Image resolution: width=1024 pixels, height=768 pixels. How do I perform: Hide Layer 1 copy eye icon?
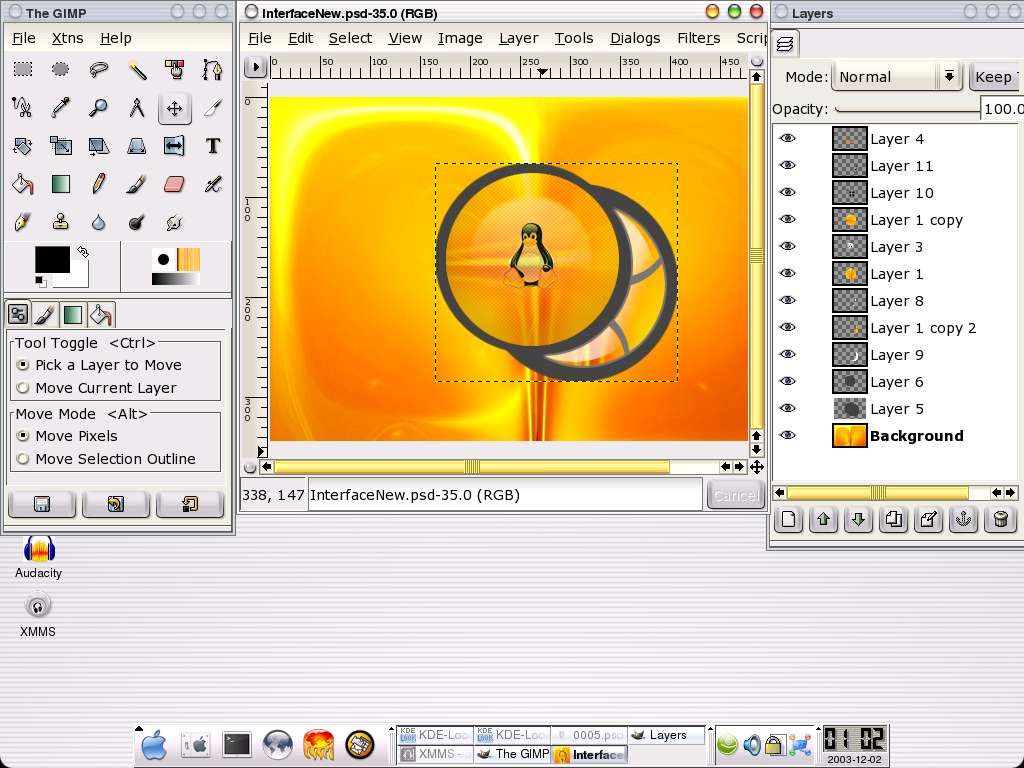[788, 219]
